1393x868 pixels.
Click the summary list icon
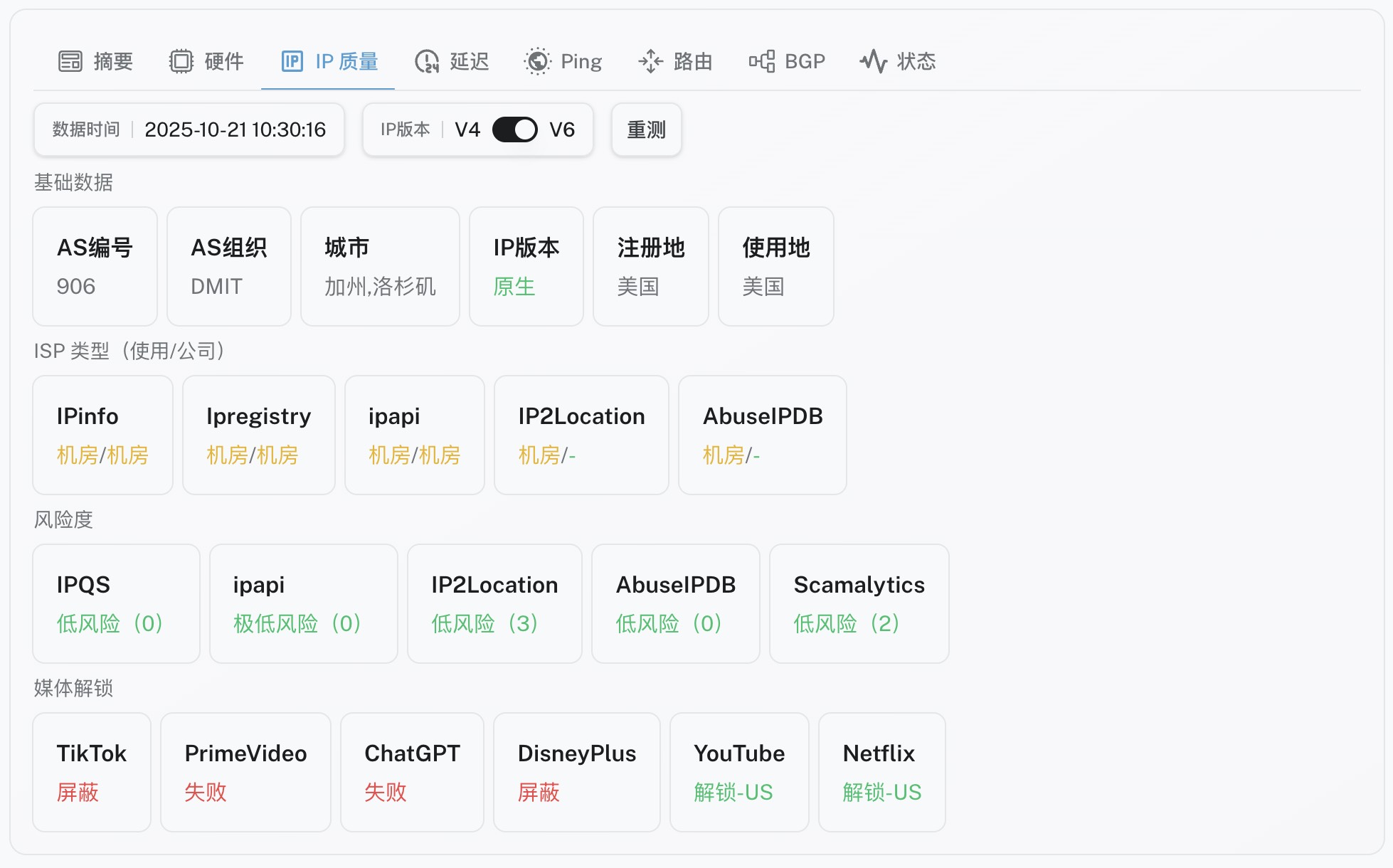70,61
